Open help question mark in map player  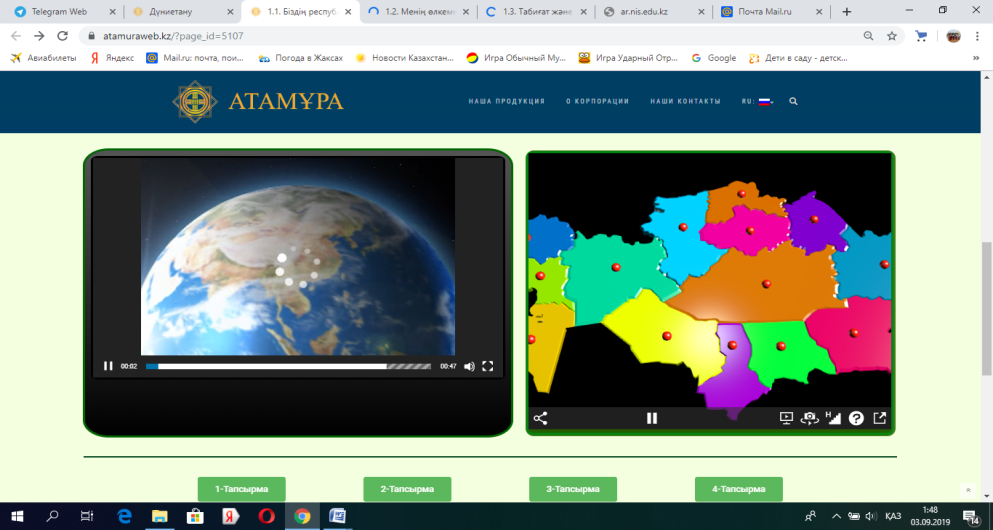856,418
